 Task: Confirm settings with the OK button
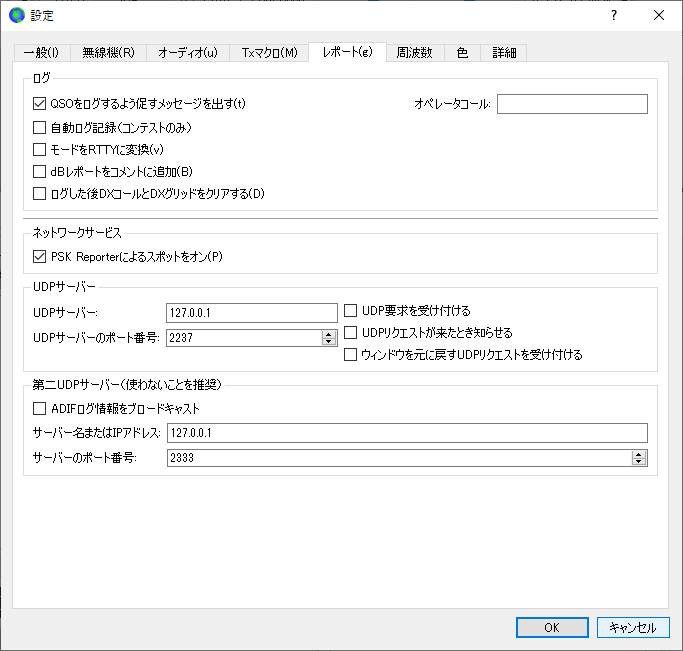552,627
